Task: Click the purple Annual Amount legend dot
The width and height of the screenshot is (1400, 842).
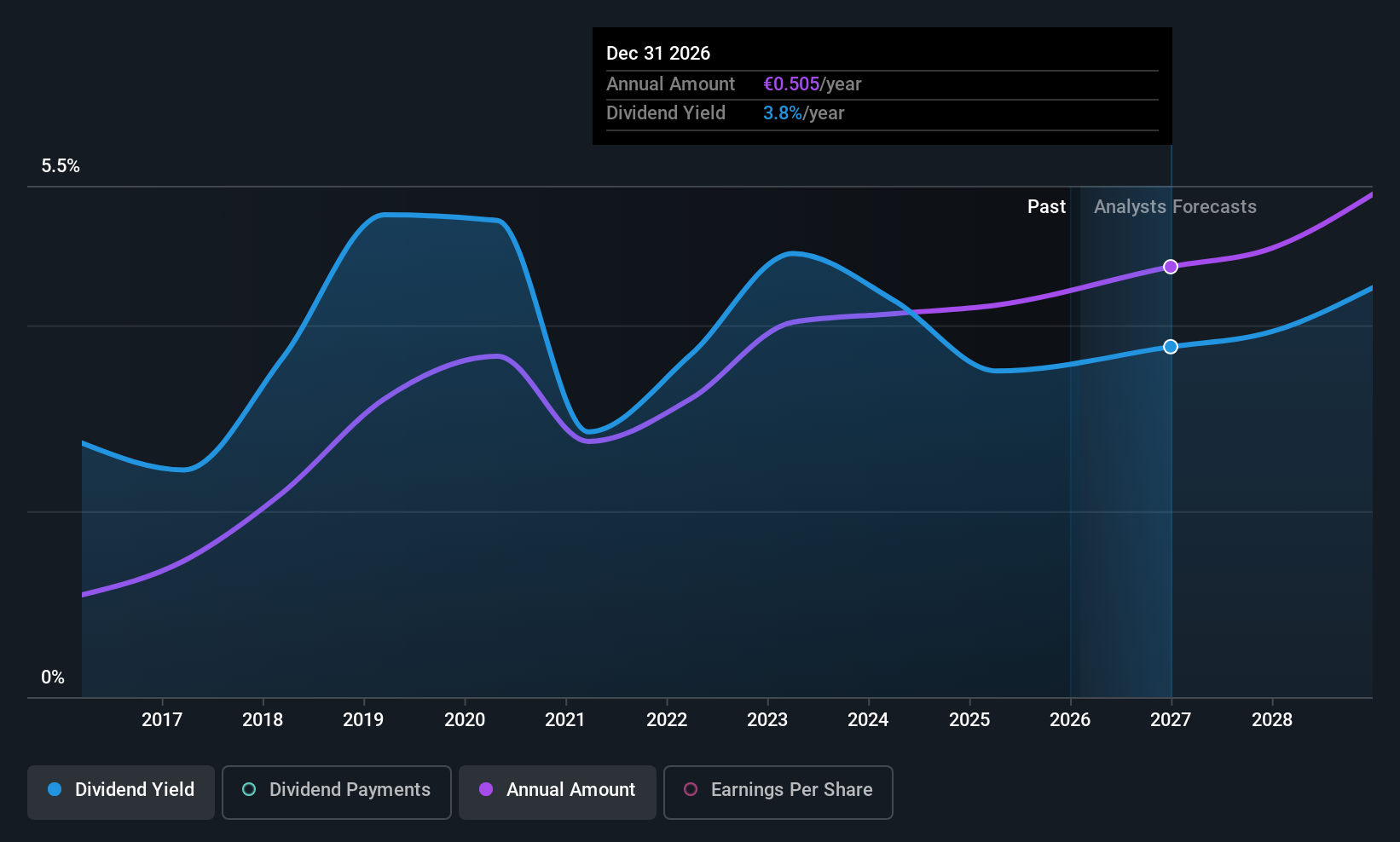Action: coord(486,789)
